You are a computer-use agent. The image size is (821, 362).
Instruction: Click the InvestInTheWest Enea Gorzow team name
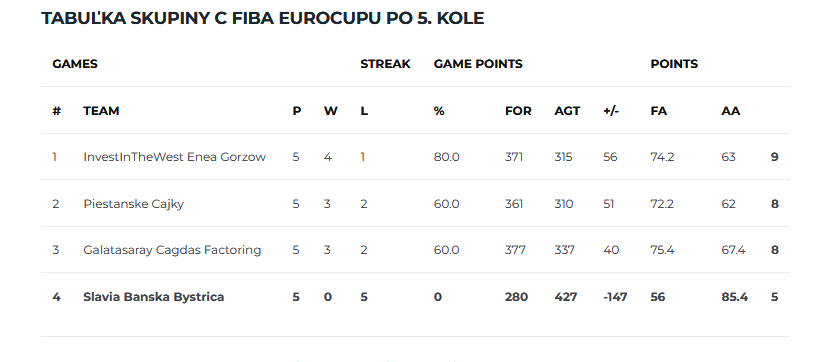click(x=174, y=157)
